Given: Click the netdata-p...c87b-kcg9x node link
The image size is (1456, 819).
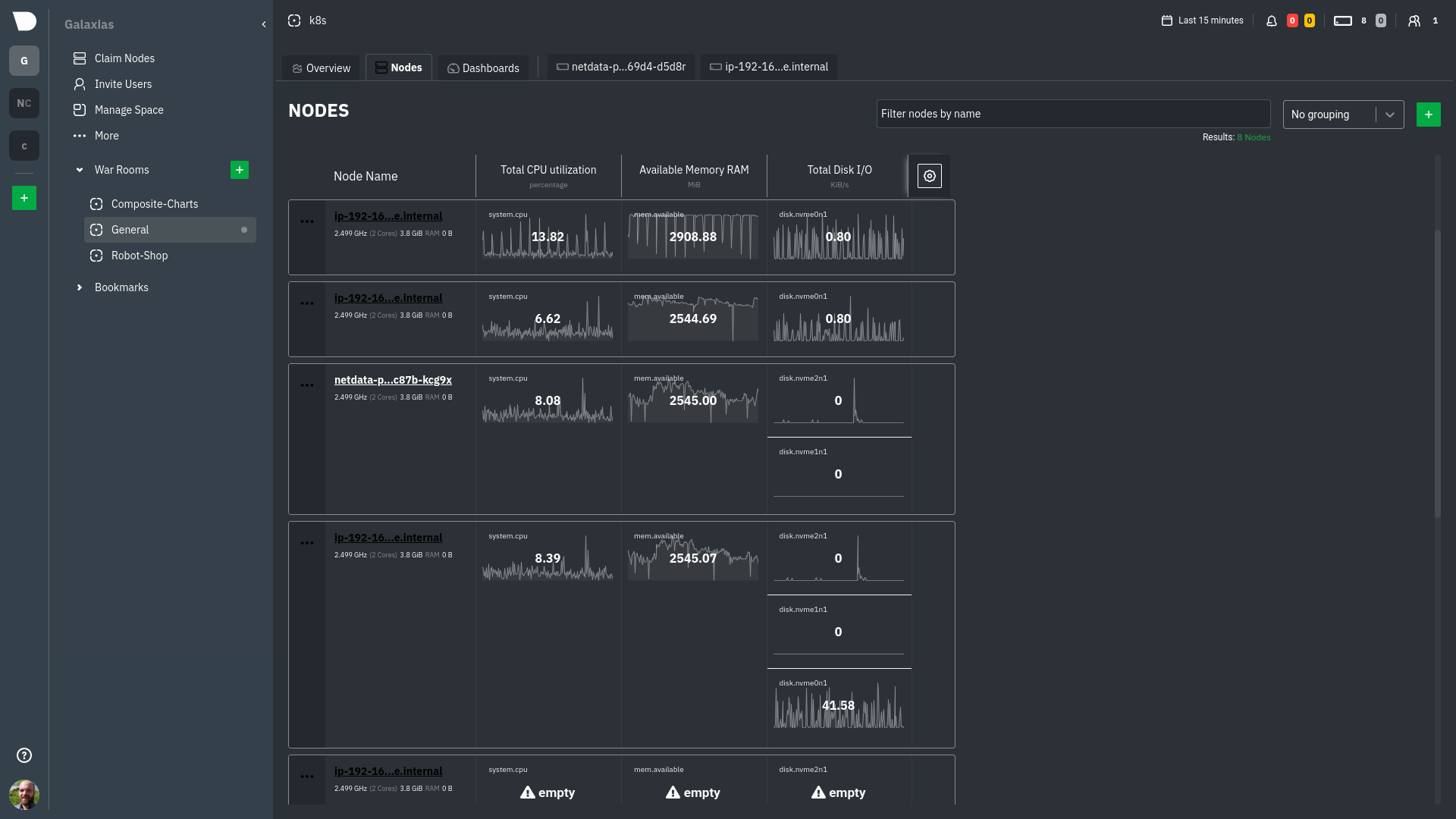Looking at the screenshot, I should point(392,380).
